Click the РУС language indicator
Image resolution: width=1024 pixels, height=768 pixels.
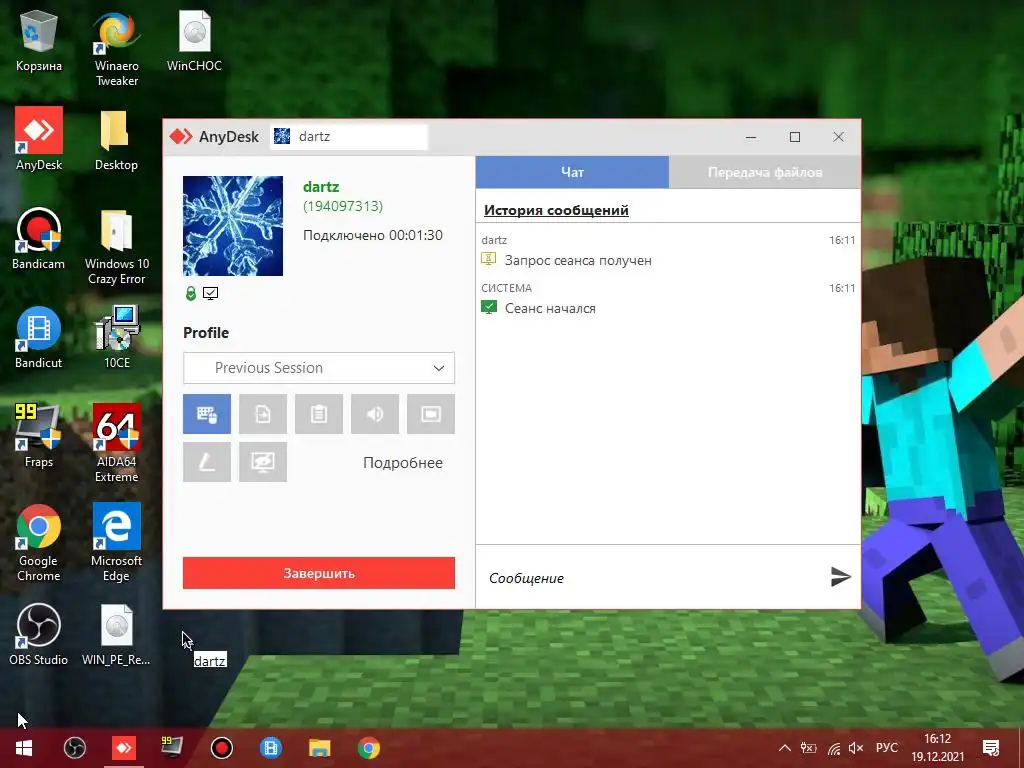[887, 748]
